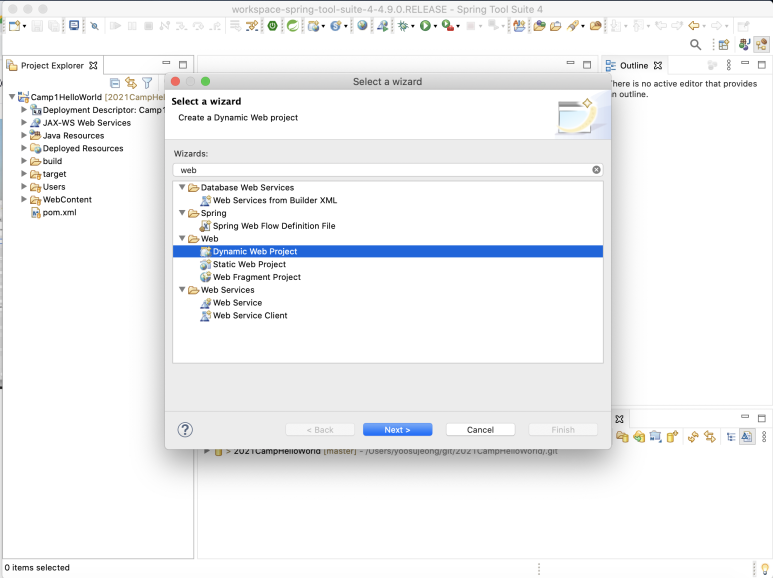Viewport: 773px width, 578px height.
Task: Expand the Java Resources node
Action: pos(24,135)
